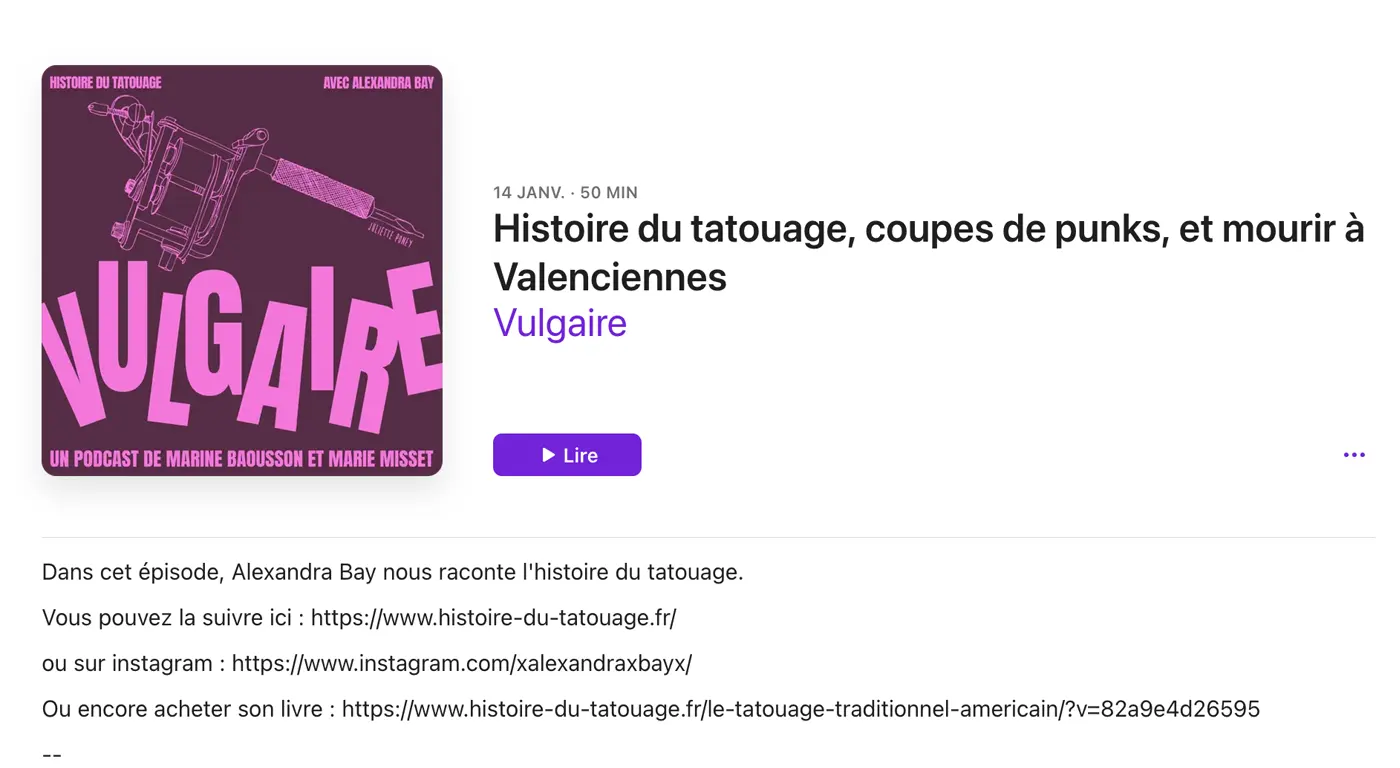Click the Lire play button
Viewport: 1400px width, 768px height.
coord(567,455)
